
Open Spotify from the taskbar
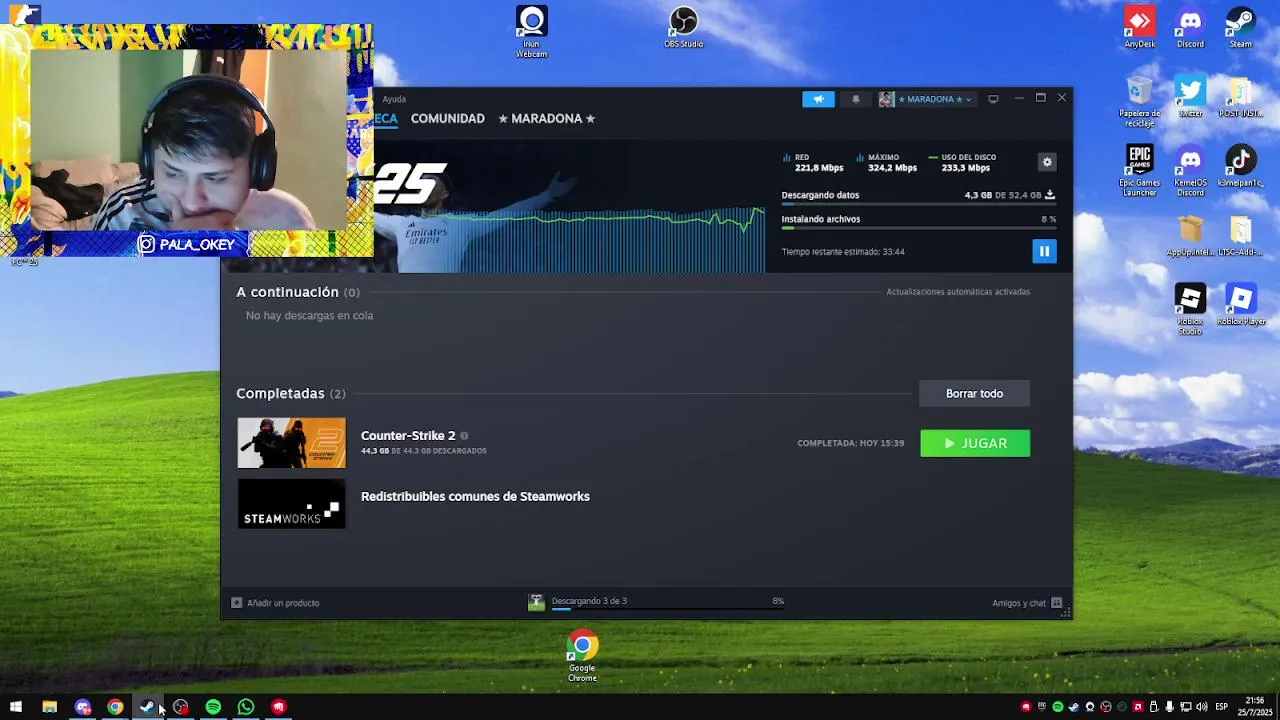tap(213, 707)
